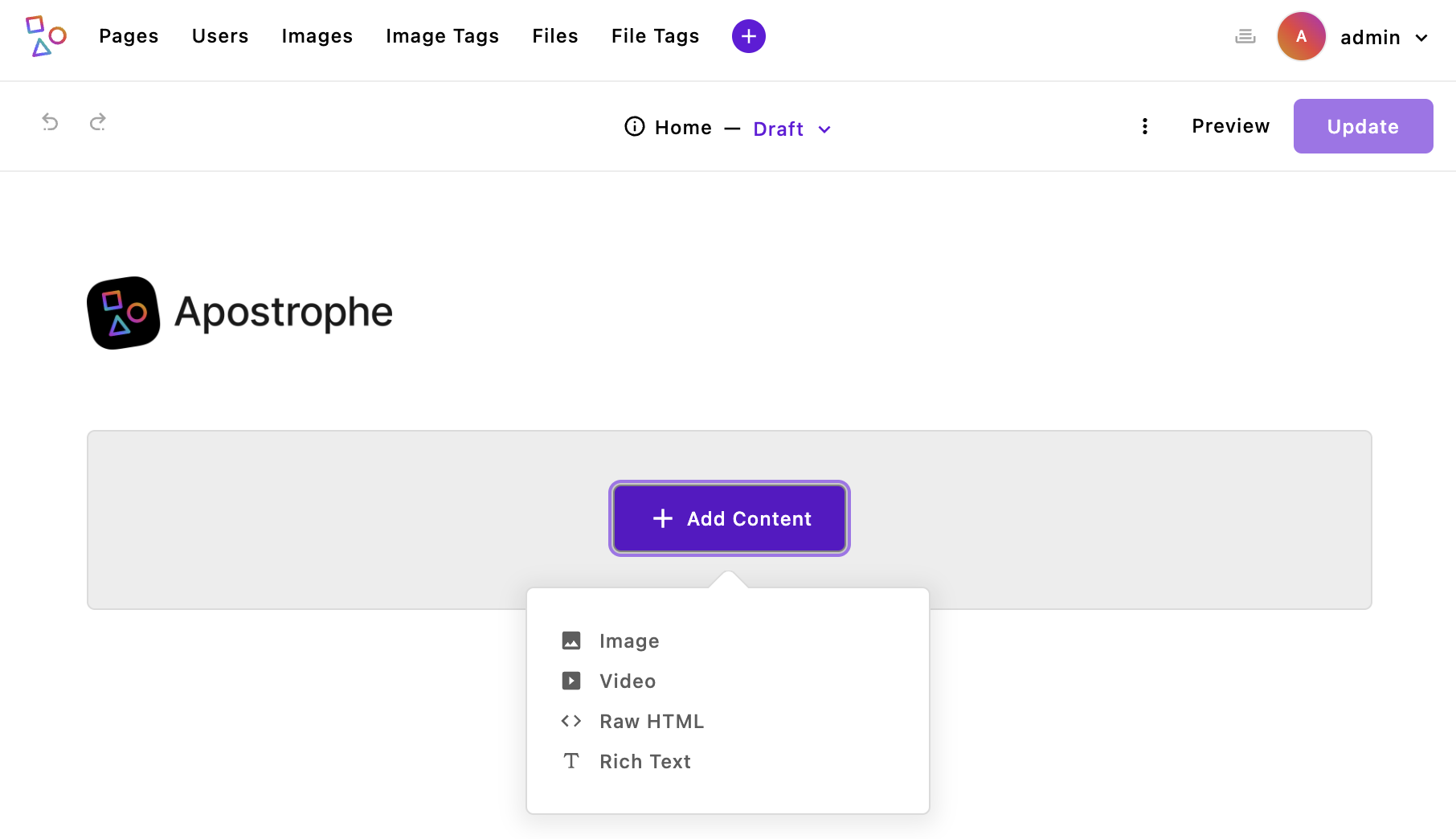1456x839 pixels.
Task: Click the Apostrophe logo in the top left
Action: pos(46,36)
